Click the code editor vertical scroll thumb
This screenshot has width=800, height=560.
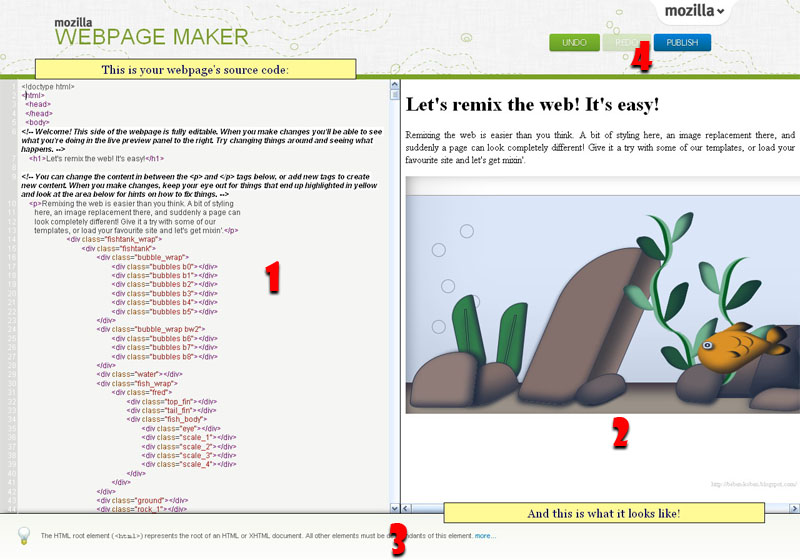point(394,94)
